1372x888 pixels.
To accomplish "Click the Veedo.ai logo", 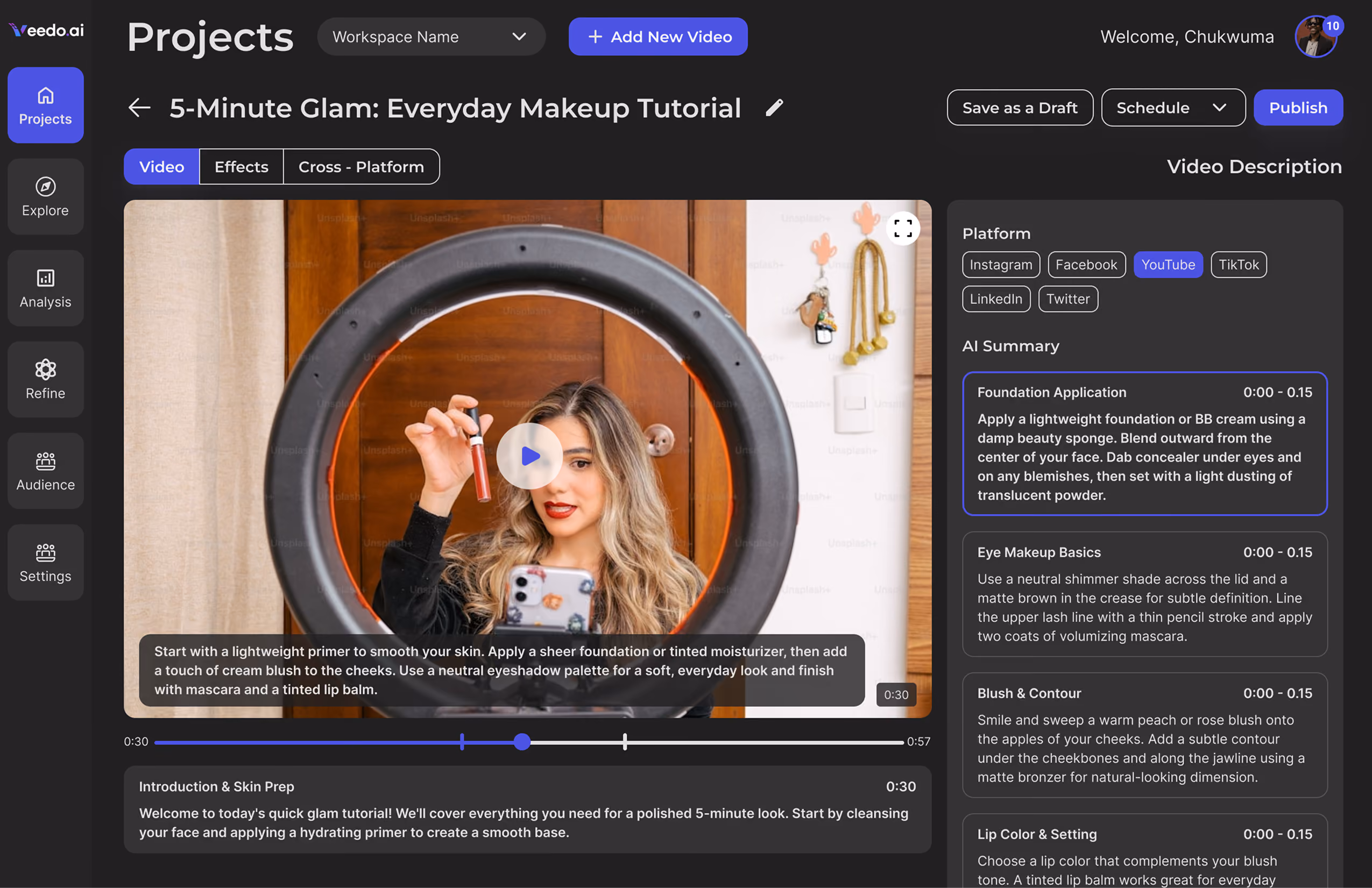I will [46, 30].
